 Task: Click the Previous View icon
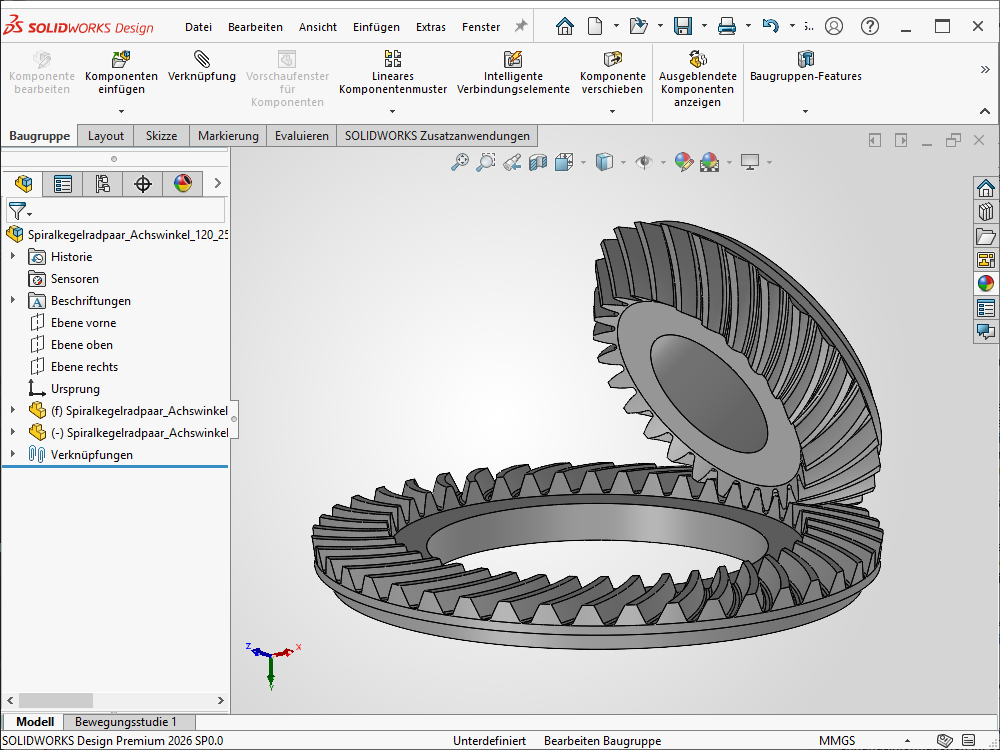click(x=512, y=162)
